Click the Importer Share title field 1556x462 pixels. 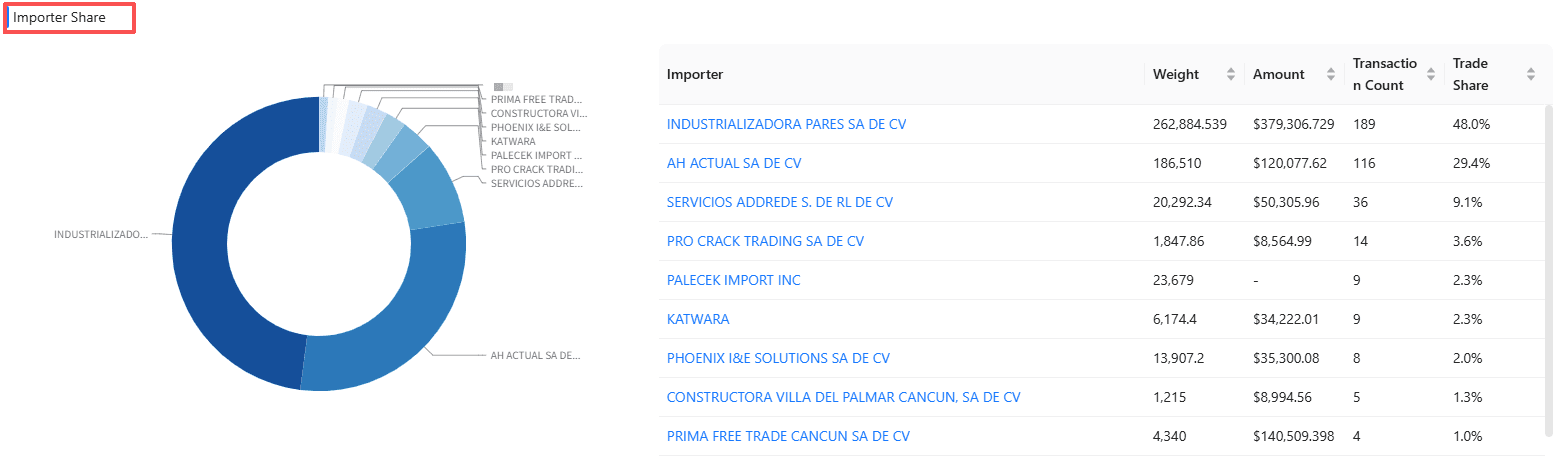click(x=69, y=18)
